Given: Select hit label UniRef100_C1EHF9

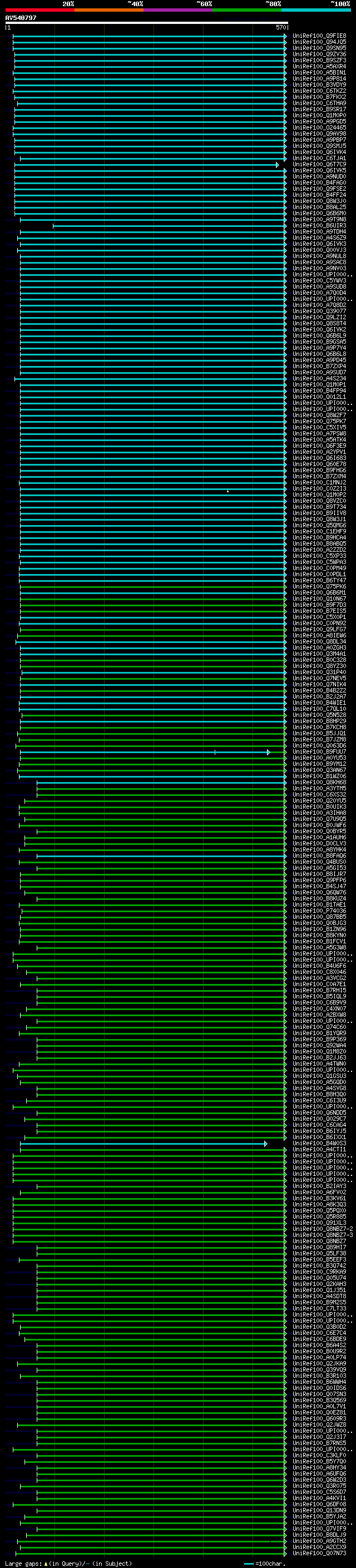Looking at the screenshot, I should (x=319, y=531).
